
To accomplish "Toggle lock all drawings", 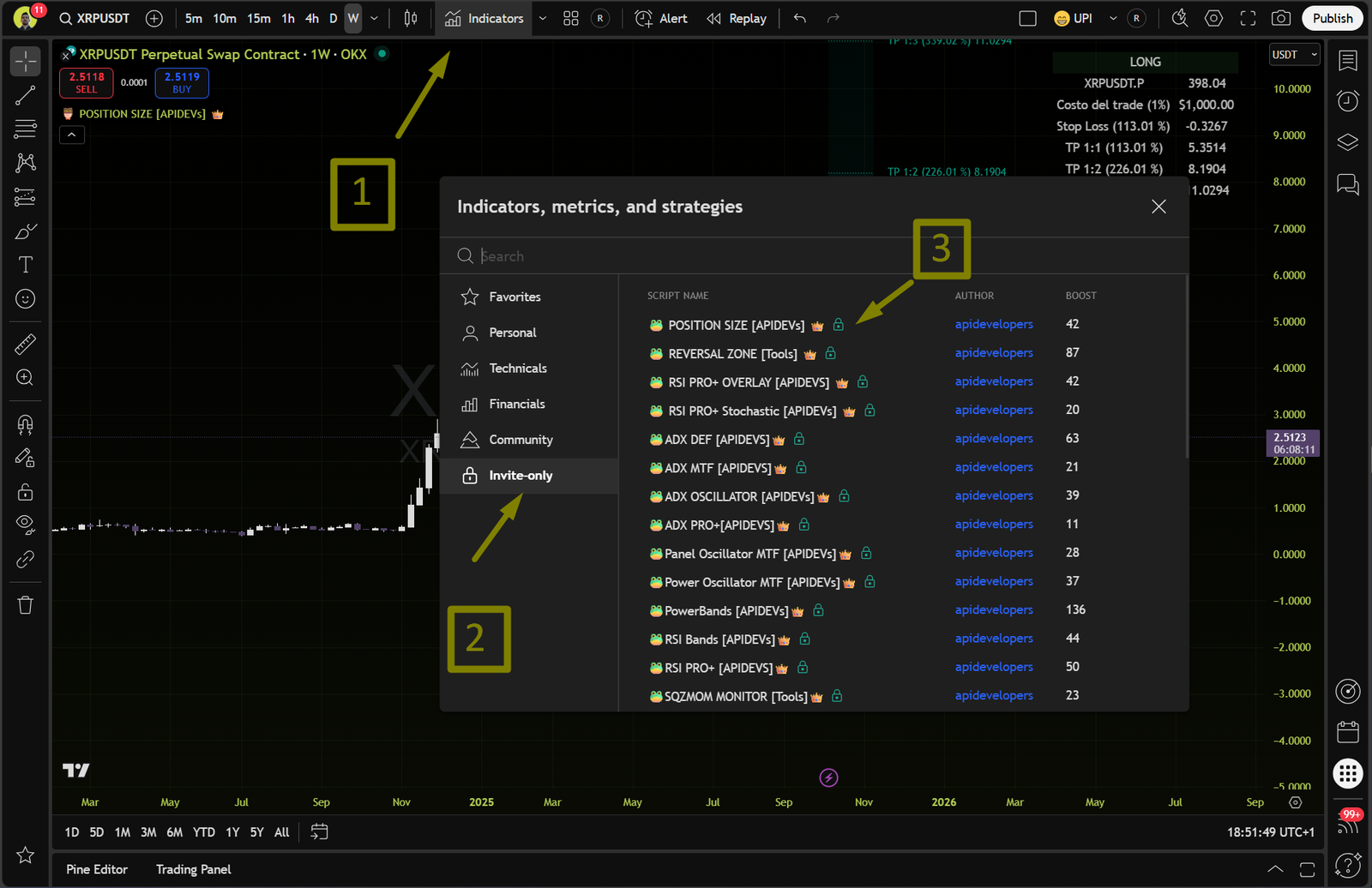I will pos(26,492).
